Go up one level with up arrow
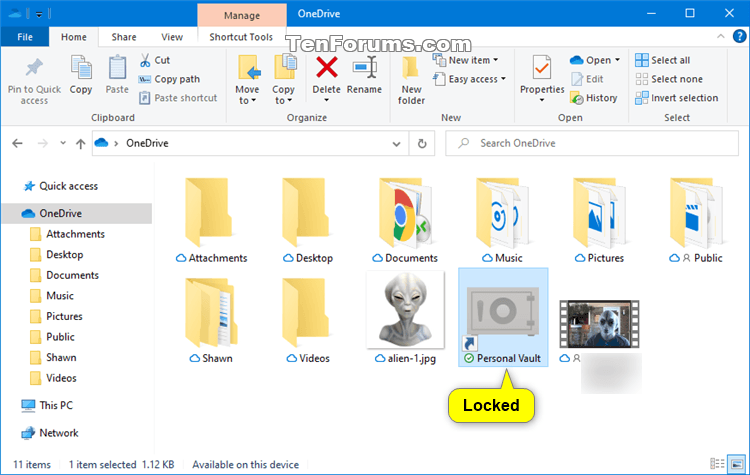The image size is (750, 475). pyautogui.click(x=80, y=144)
